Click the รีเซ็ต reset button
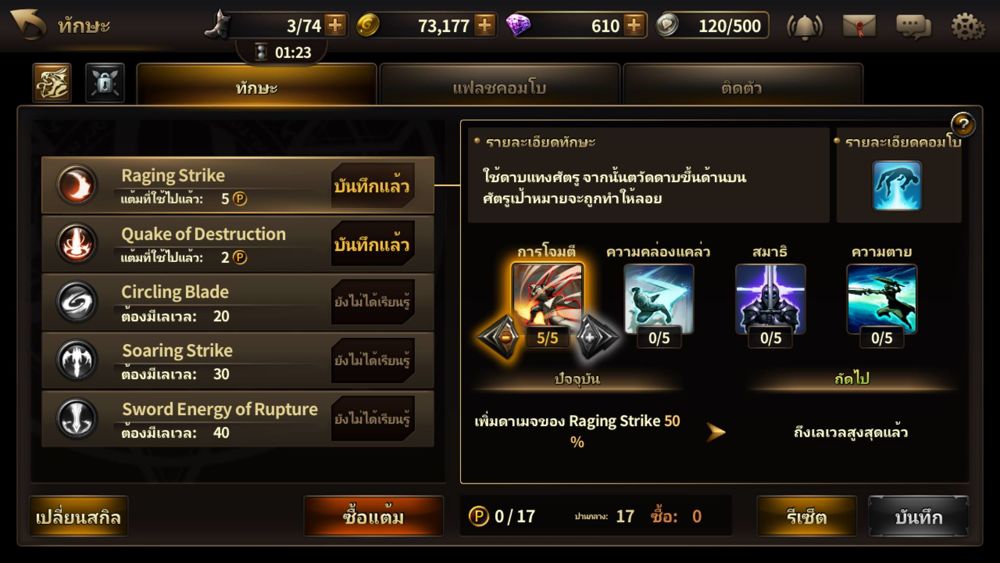This screenshot has width=1000, height=563. (807, 516)
